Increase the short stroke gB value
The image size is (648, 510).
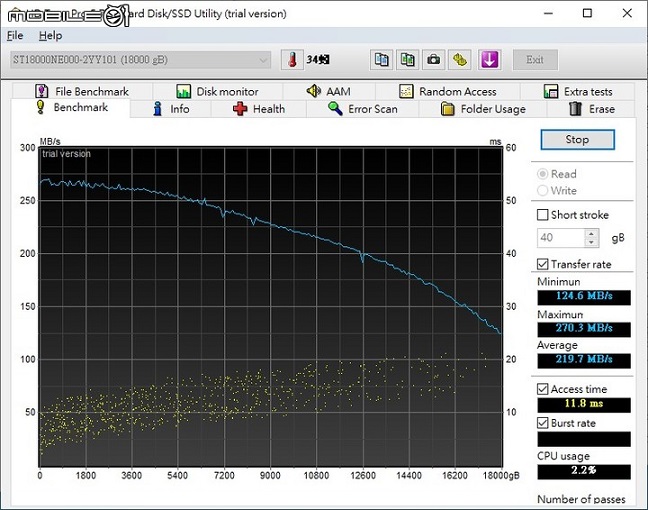point(591,234)
